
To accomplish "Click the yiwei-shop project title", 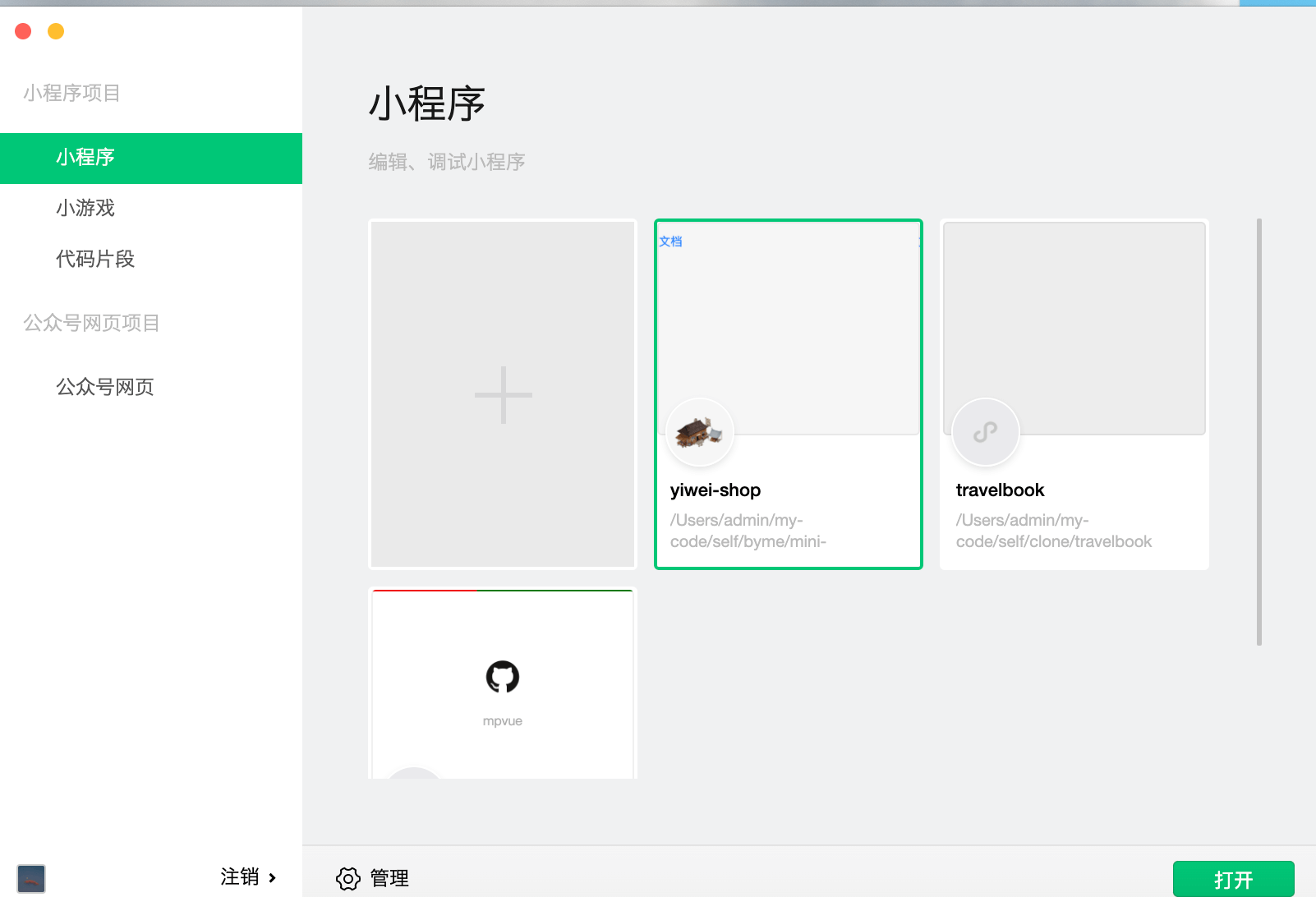I will click(x=716, y=490).
